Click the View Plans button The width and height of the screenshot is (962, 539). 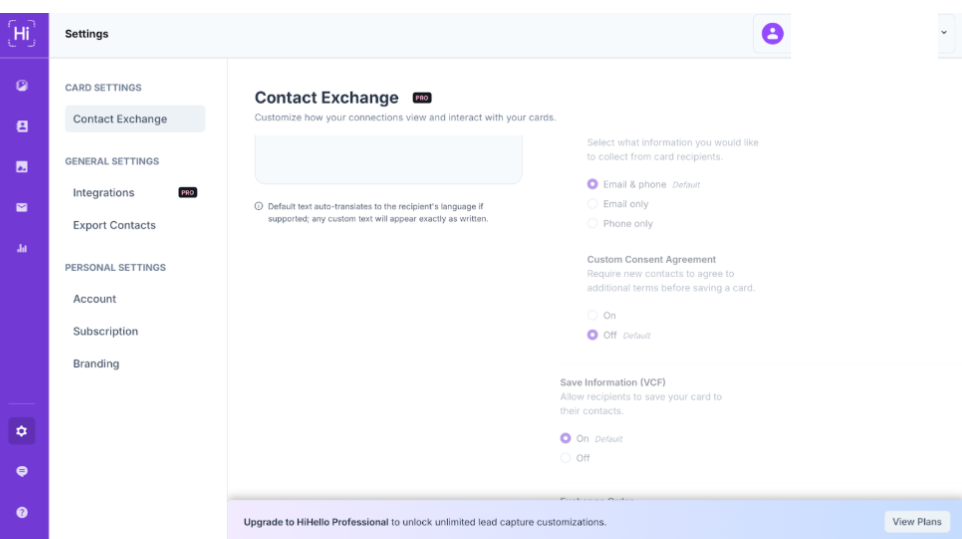[x=916, y=522]
